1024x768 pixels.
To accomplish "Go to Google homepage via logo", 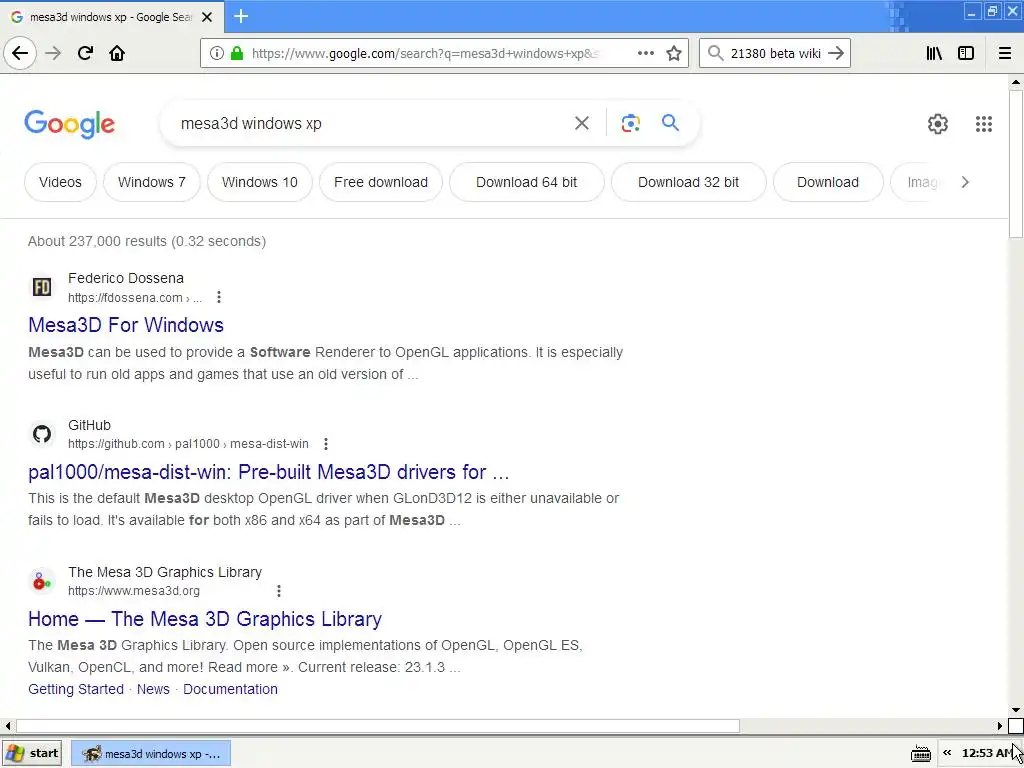I will [x=69, y=123].
